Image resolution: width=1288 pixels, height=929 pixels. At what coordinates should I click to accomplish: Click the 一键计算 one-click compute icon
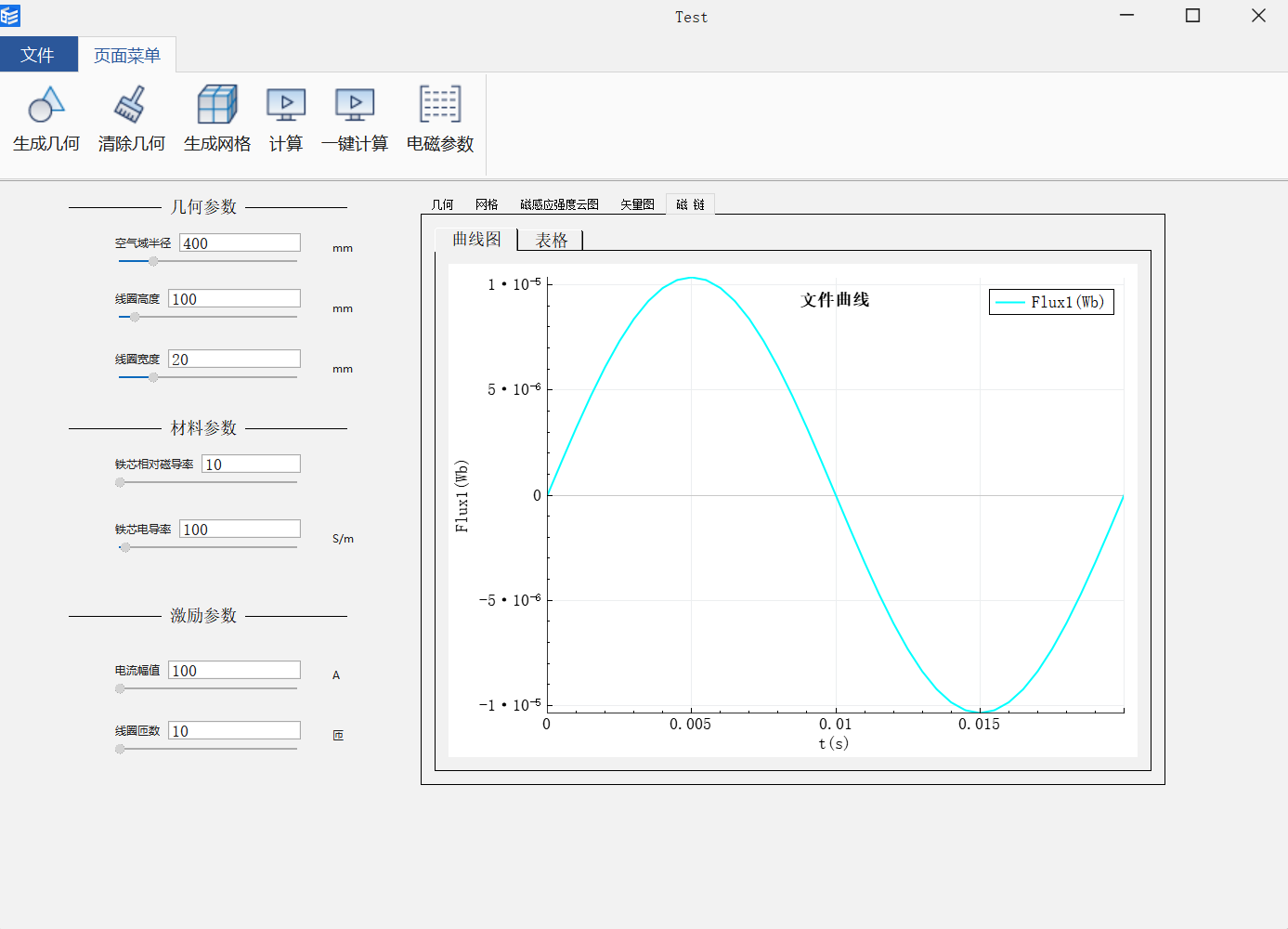click(355, 104)
